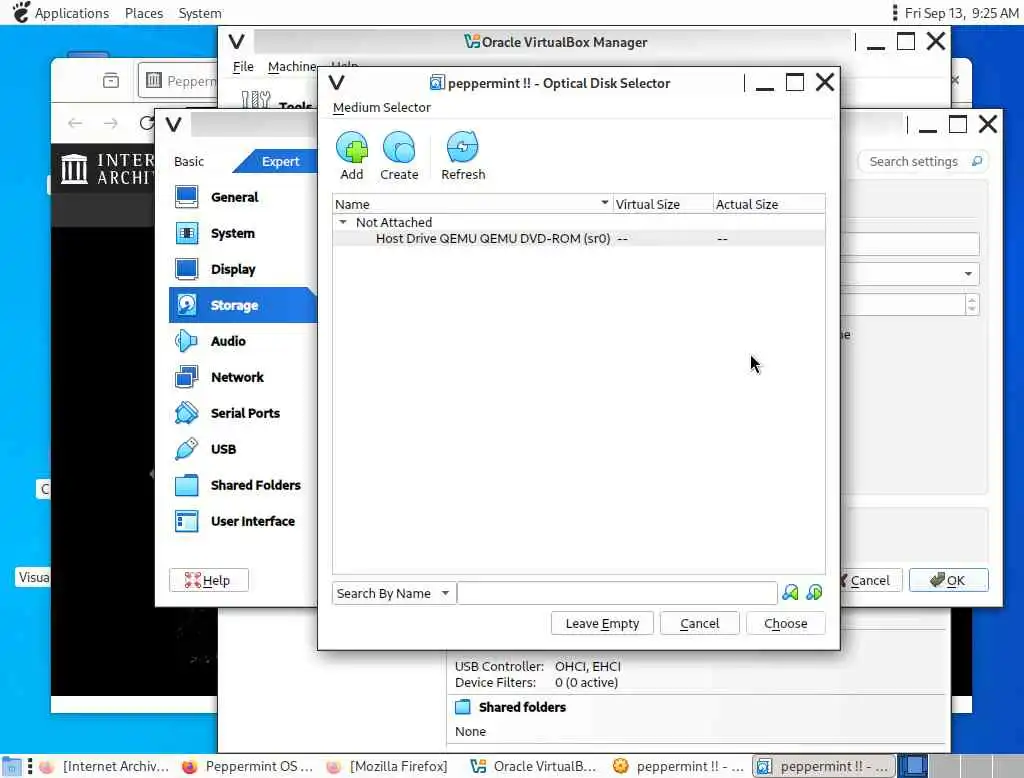Click the search next match icon

(814, 592)
